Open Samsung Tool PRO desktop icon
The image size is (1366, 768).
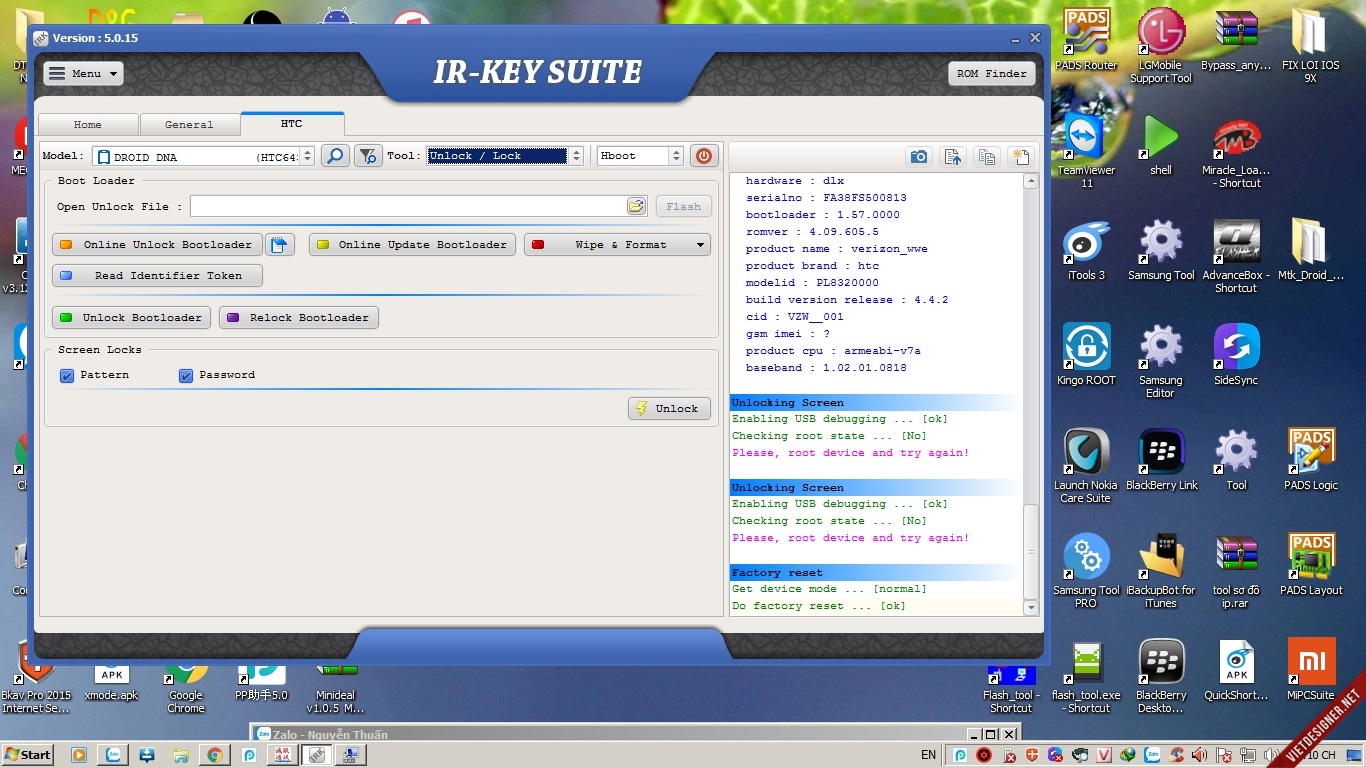coord(1086,571)
